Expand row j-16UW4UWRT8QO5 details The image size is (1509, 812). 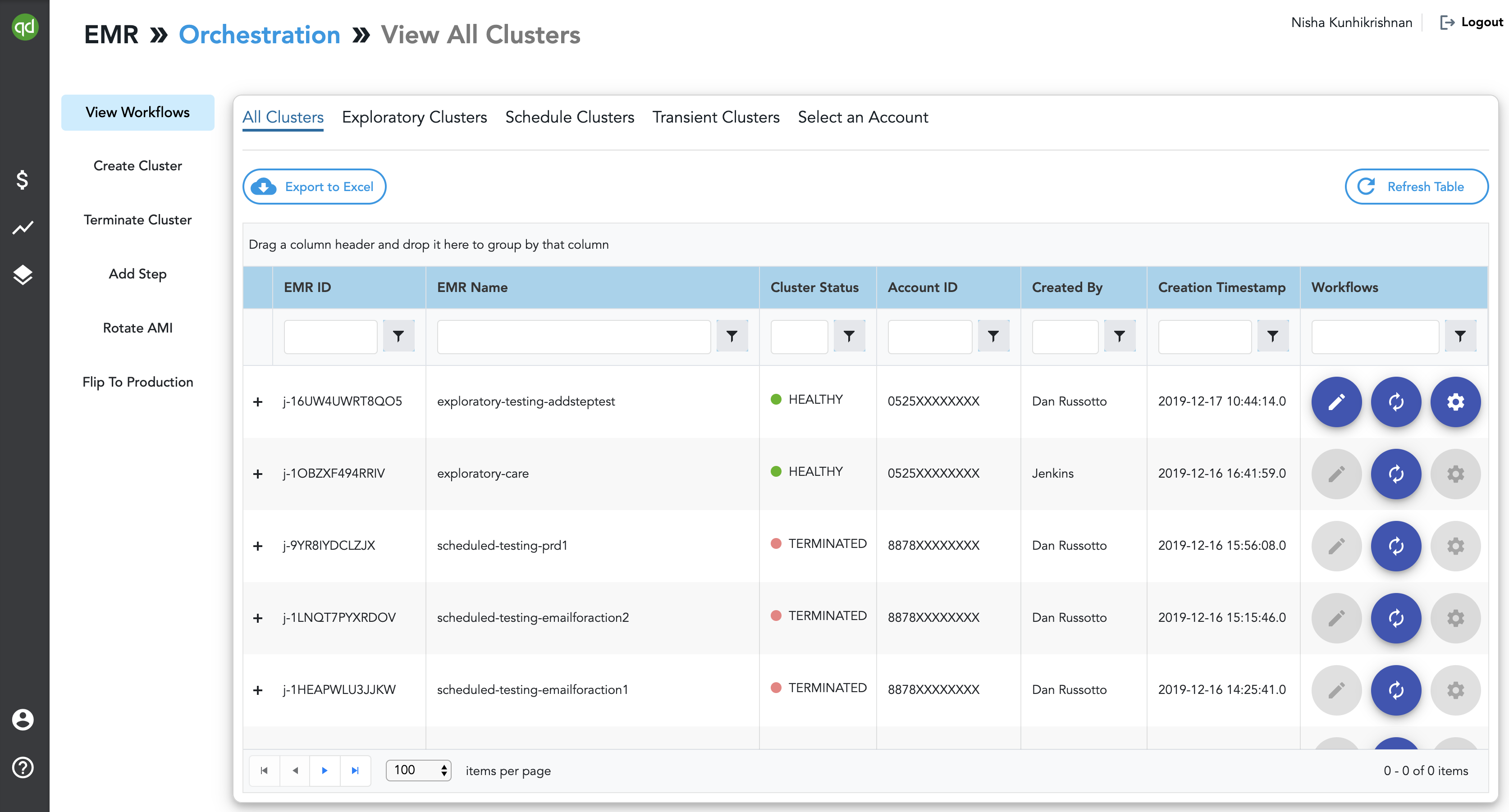tap(258, 402)
